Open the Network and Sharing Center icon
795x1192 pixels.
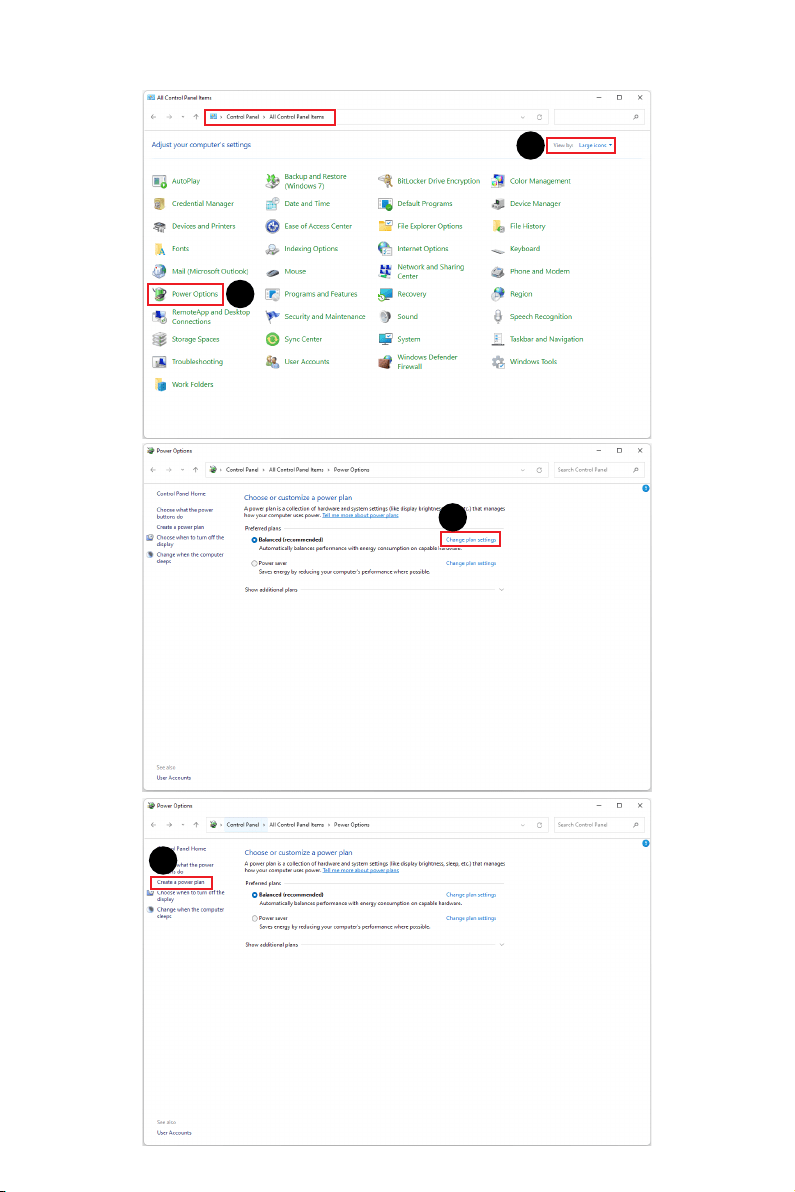tap(385, 271)
